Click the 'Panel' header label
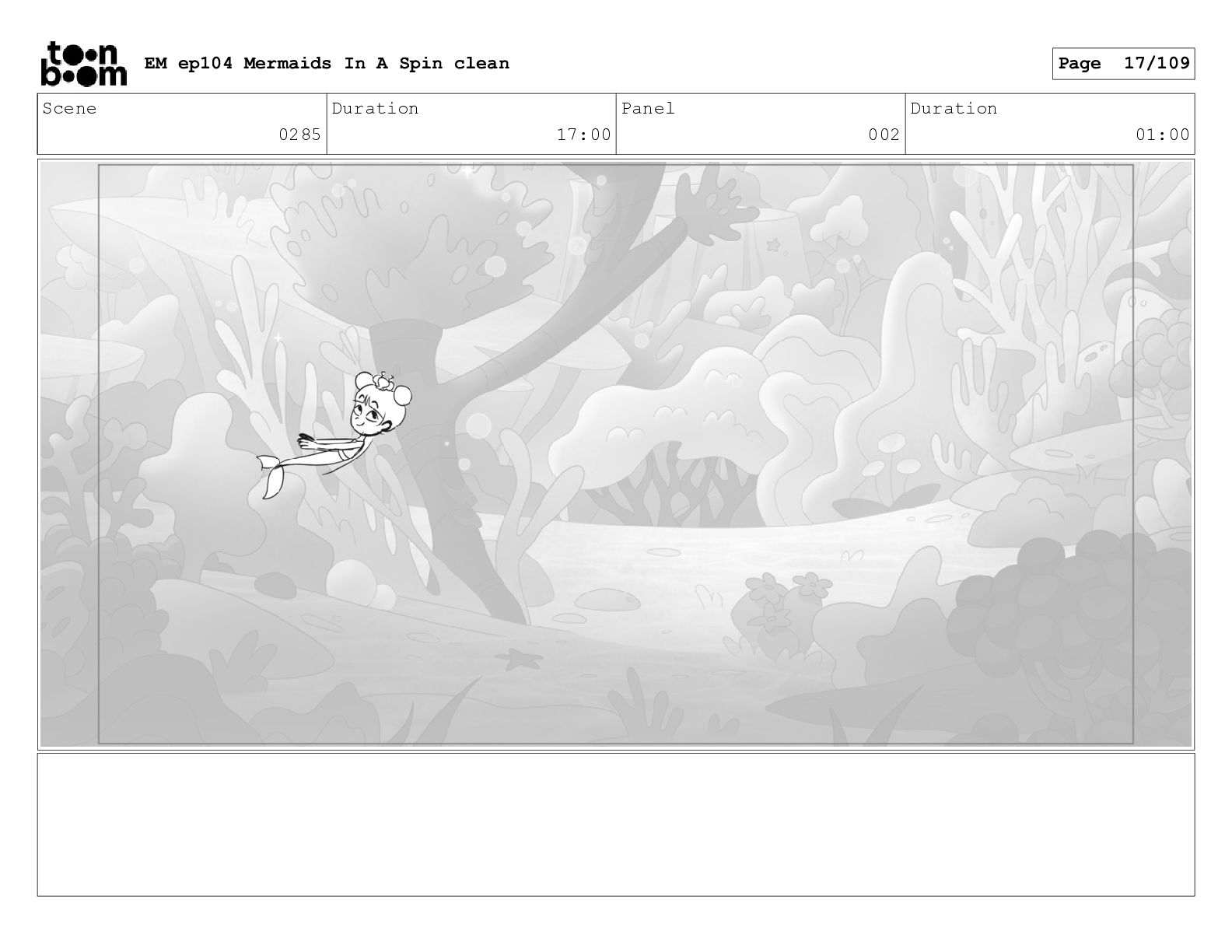Screen dimensions: 1232x952 [x=648, y=108]
